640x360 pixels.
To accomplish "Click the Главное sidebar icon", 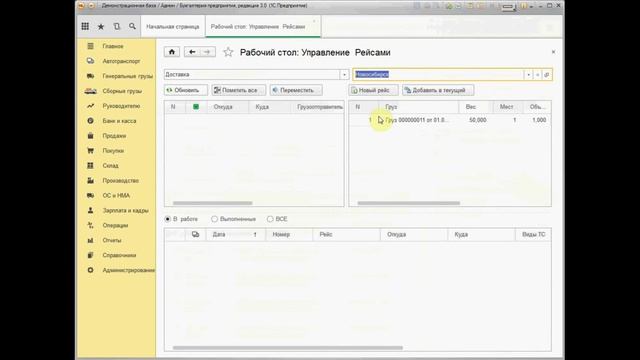I will click(91, 46).
